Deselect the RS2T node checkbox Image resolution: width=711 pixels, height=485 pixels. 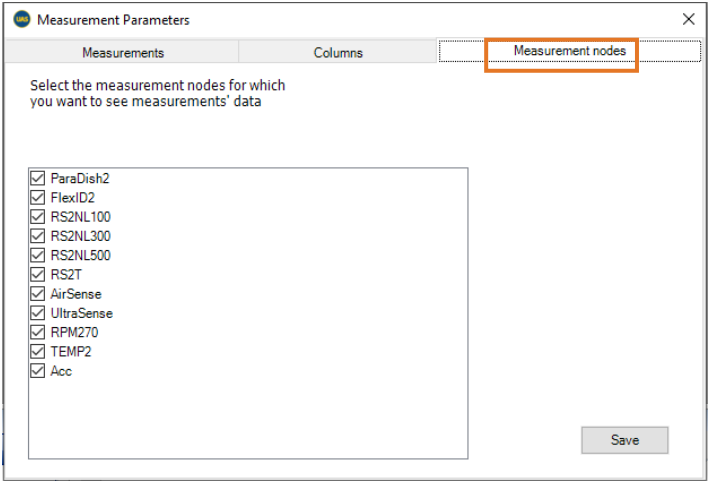[38, 275]
